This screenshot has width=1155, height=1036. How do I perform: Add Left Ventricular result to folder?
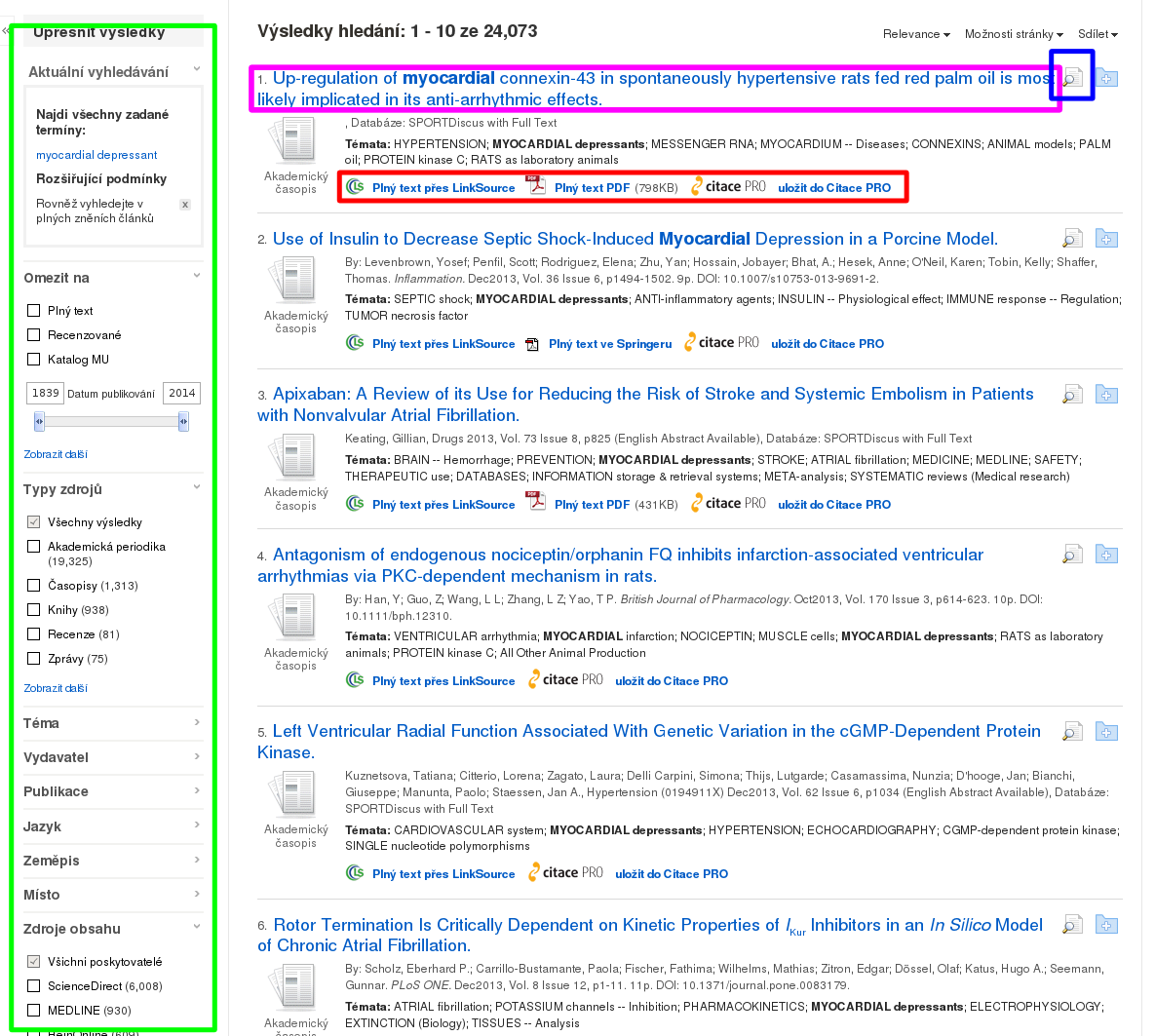1106,731
